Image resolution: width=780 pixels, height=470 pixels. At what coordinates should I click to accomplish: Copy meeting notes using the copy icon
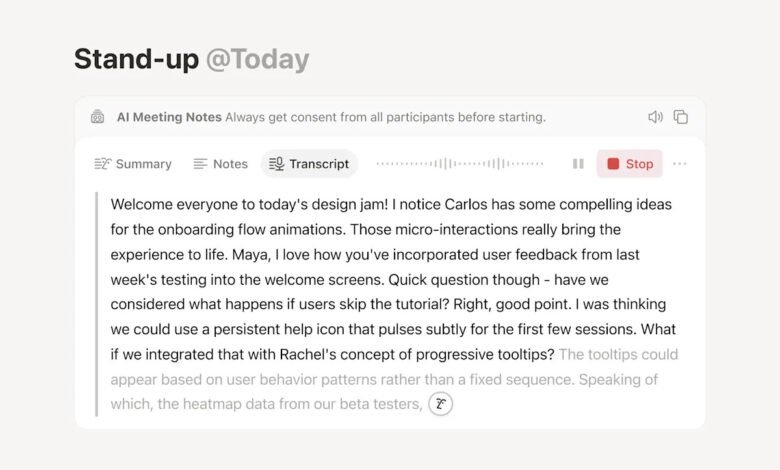(x=681, y=117)
